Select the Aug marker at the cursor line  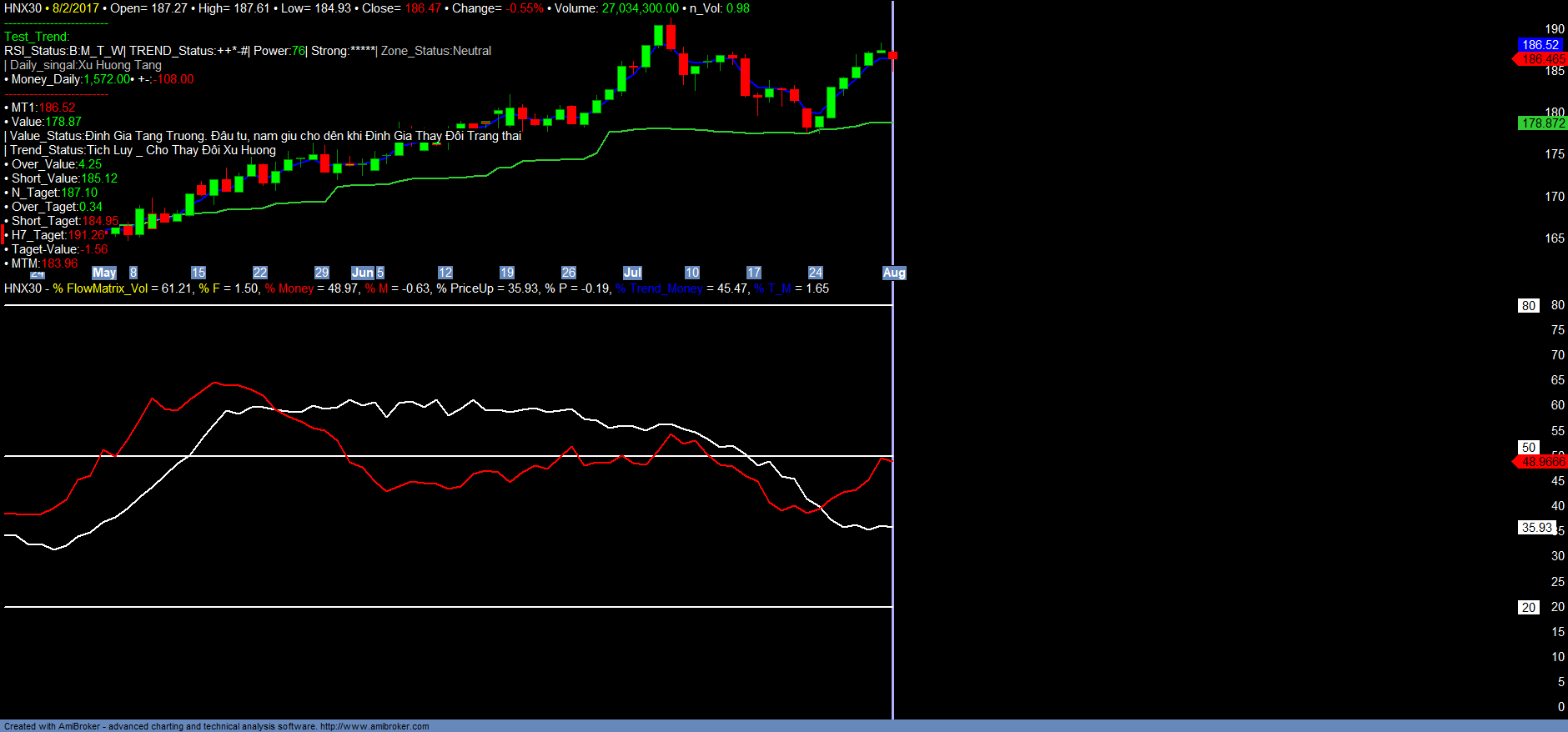click(894, 273)
